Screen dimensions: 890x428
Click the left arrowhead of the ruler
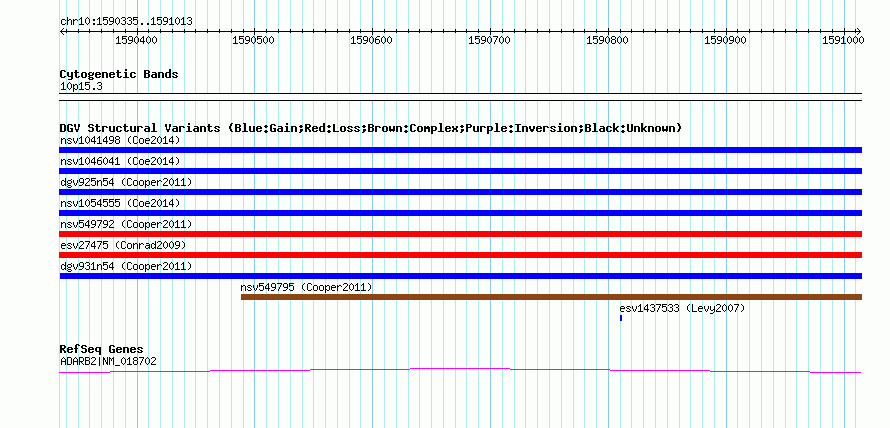(x=62, y=31)
